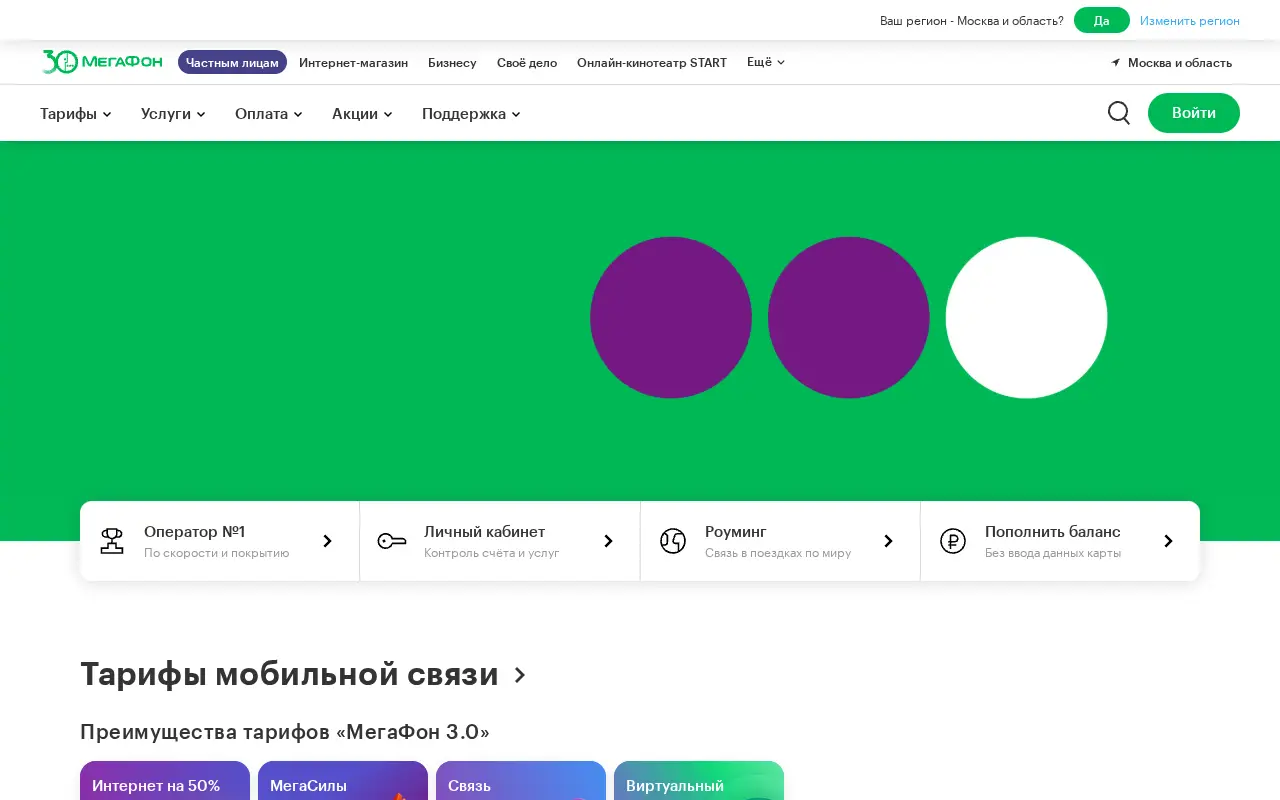Open the Интернет на 50% card
The height and width of the screenshot is (800, 1280).
click(x=165, y=781)
